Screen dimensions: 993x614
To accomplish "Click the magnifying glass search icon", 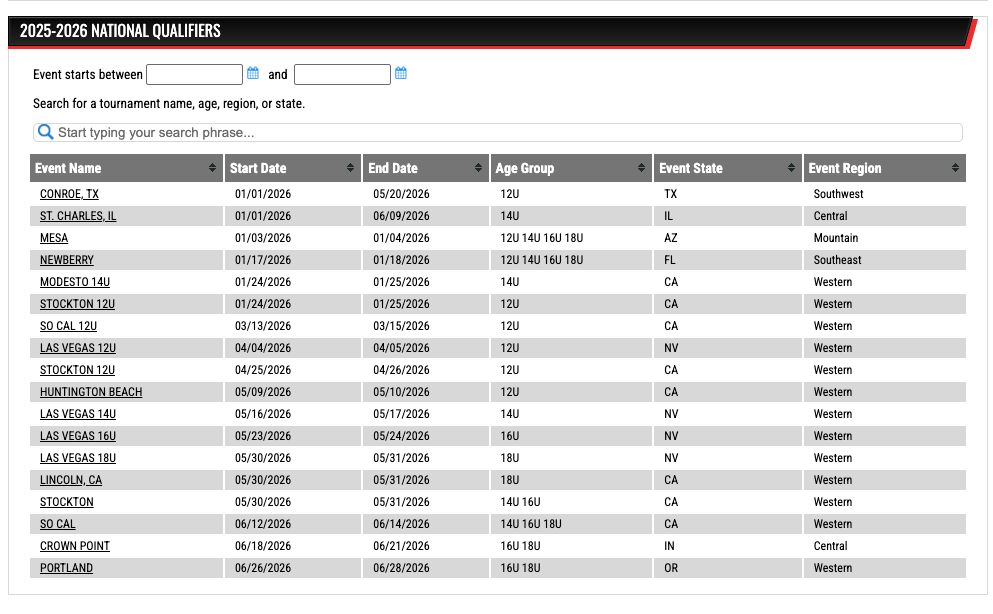I will click(45, 132).
